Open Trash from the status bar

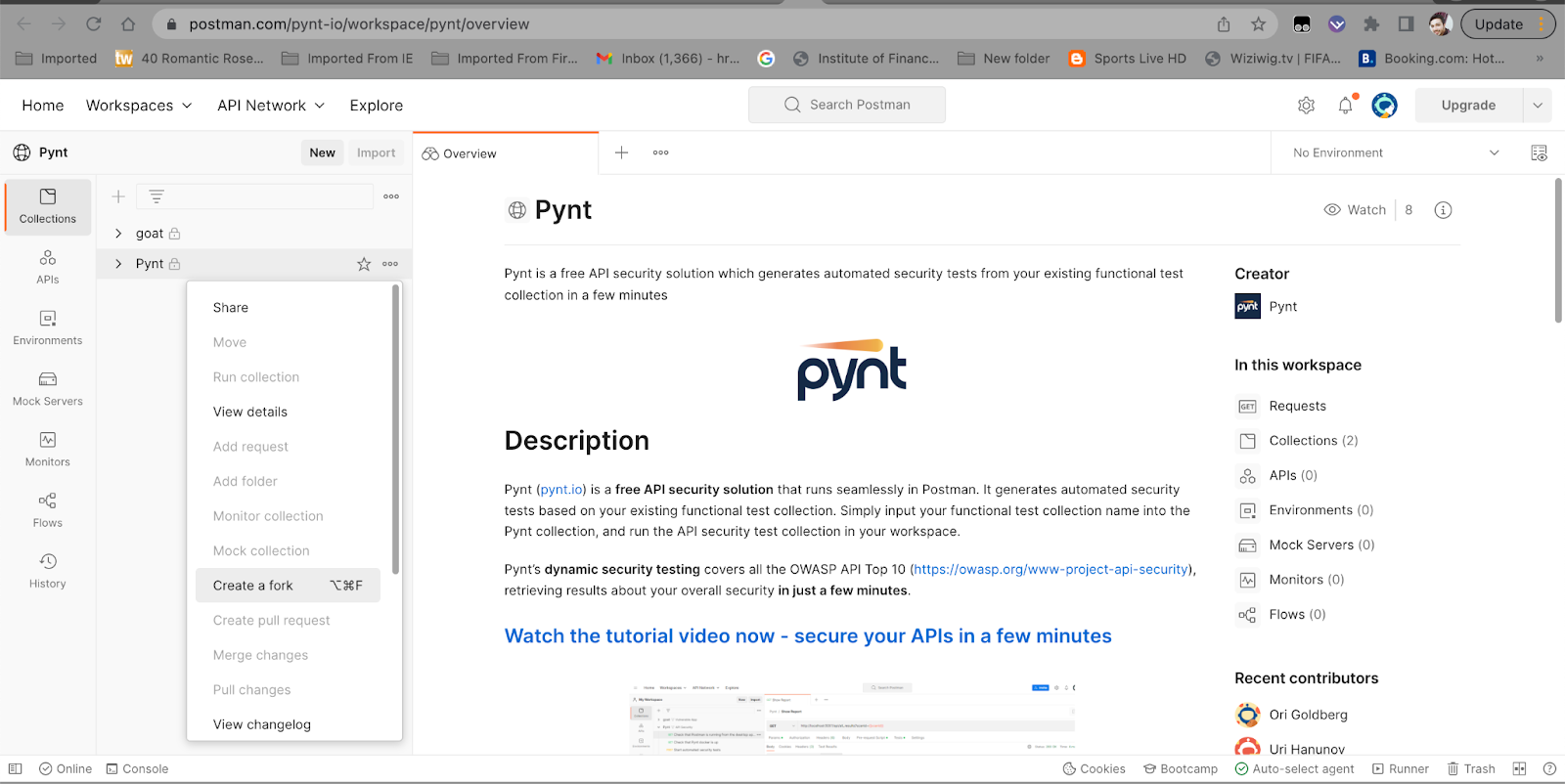click(1471, 769)
